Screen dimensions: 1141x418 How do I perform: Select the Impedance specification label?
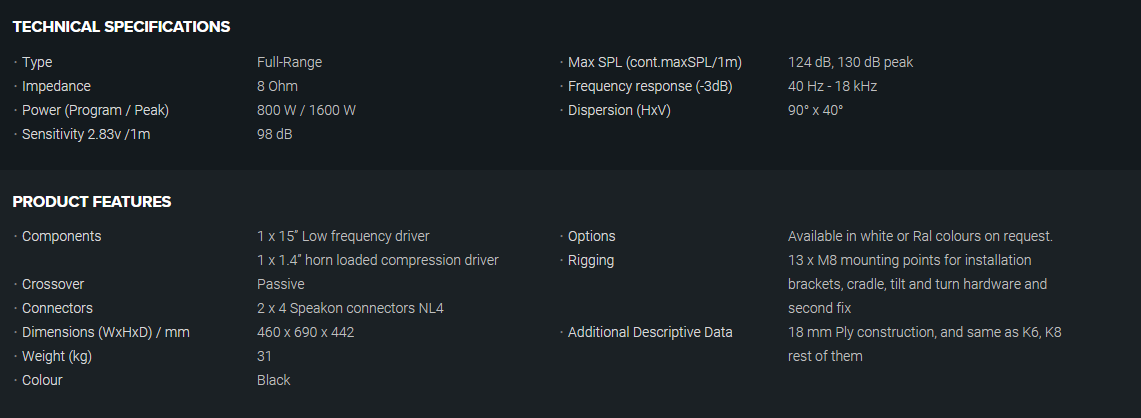[x=56, y=86]
